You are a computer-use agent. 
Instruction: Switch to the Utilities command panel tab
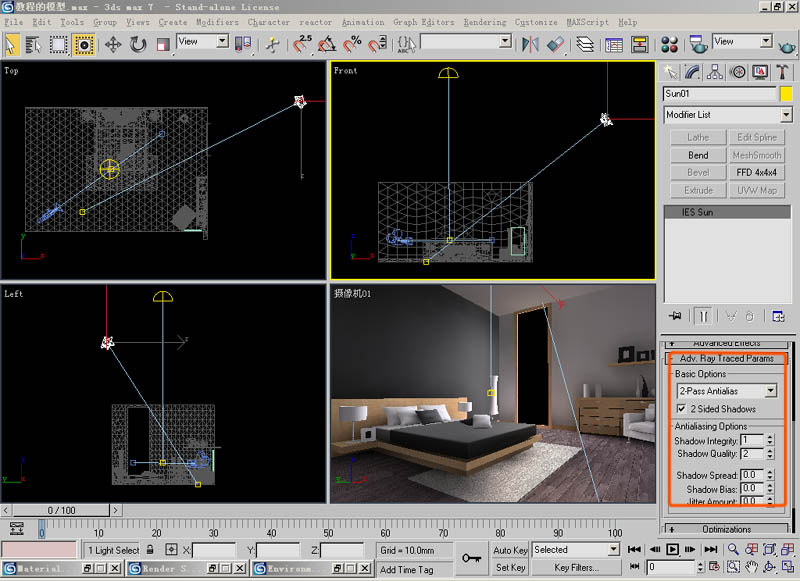[x=782, y=72]
